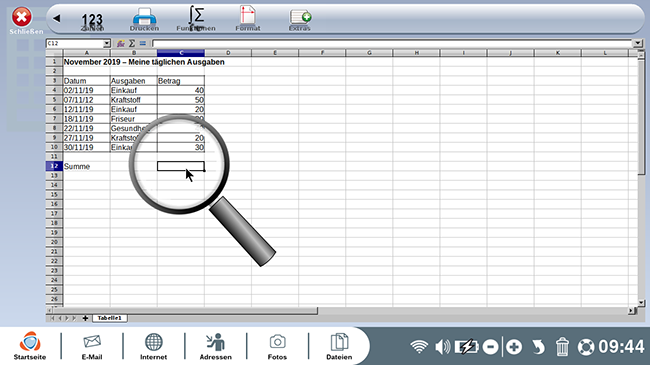The image size is (650, 365).
Task: Open the Extras toolbar menu
Action: coord(300,20)
